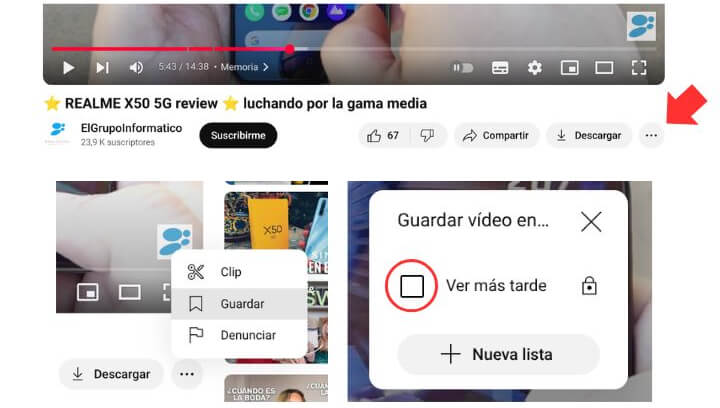
Task: Like the video with 67 likes
Action: click(383, 135)
